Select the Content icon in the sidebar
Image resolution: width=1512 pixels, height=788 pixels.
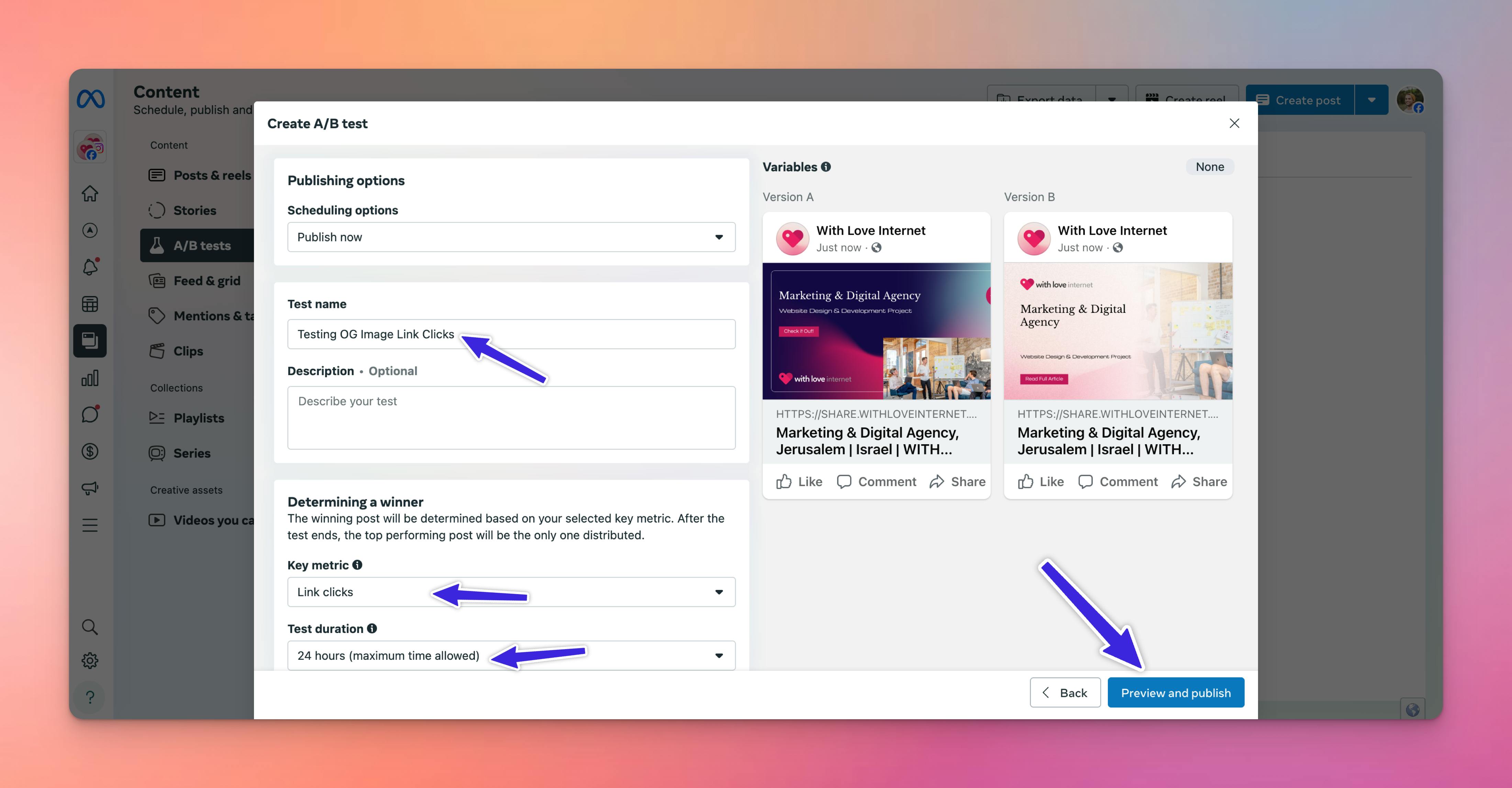coord(90,341)
